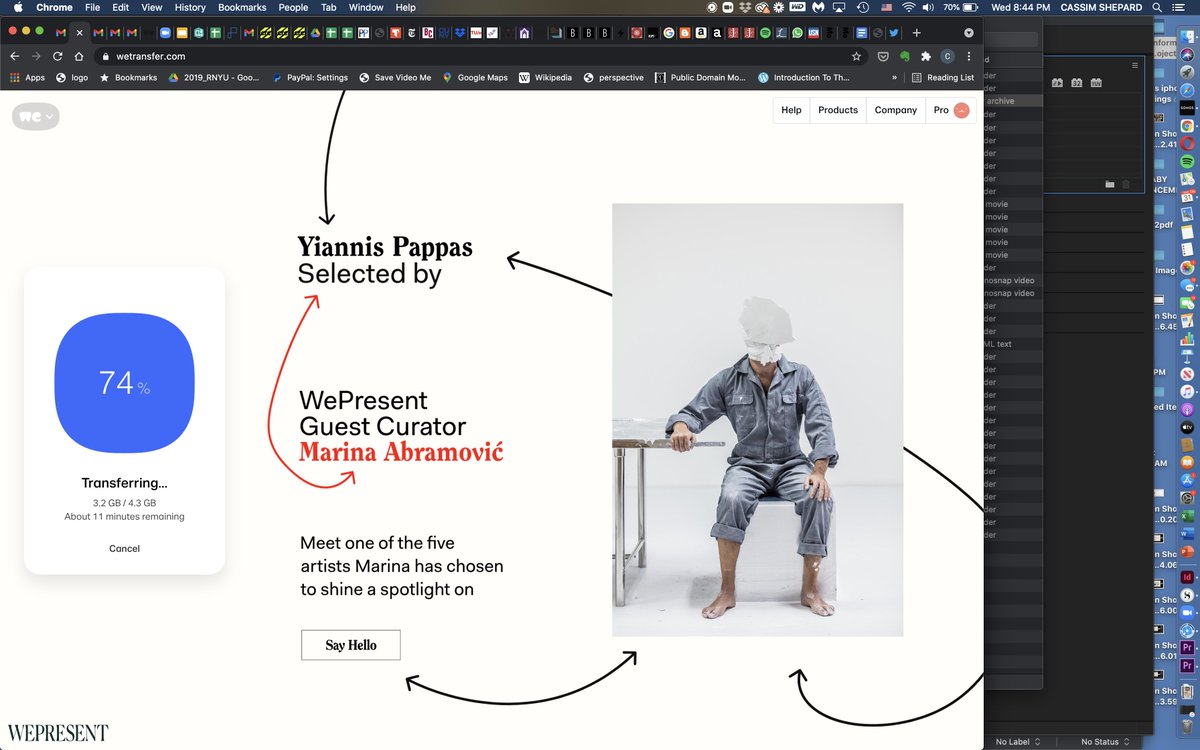Open the Bookmarks folder in bookmarks bar
The width and height of the screenshot is (1200, 750).
pyautogui.click(x=128, y=77)
